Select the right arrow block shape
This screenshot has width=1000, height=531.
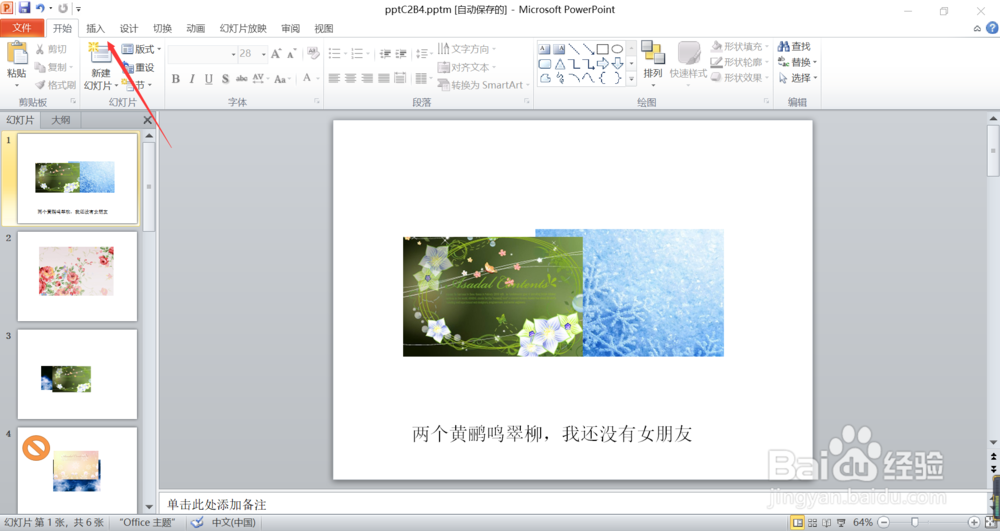point(602,64)
